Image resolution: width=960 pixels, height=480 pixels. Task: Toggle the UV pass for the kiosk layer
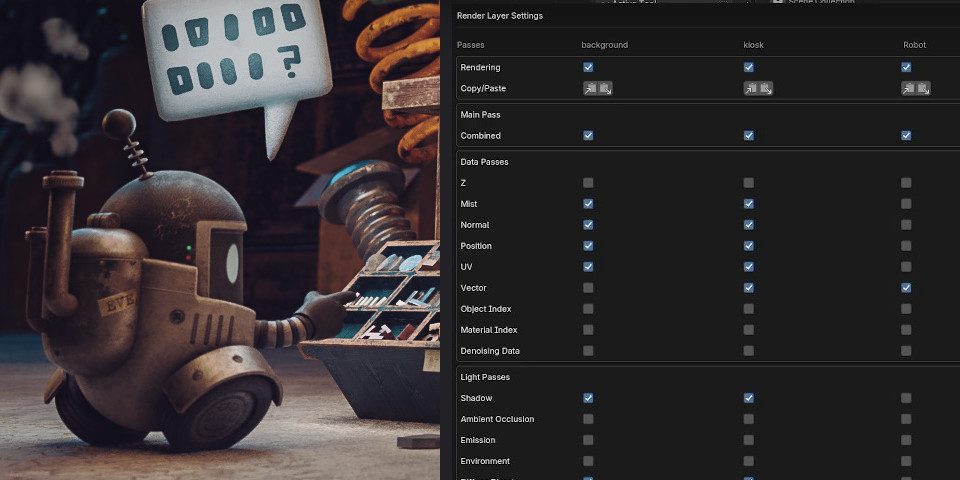pyautogui.click(x=749, y=267)
